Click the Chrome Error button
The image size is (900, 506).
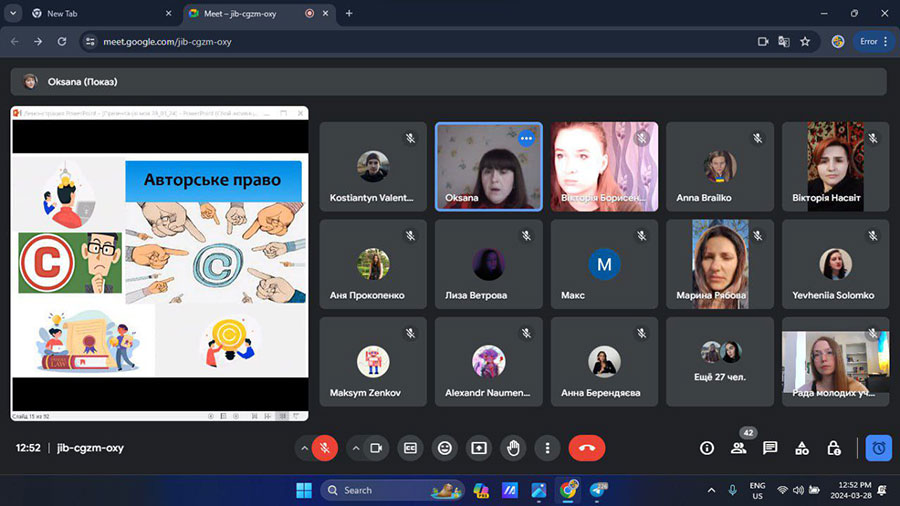pyautogui.click(x=868, y=41)
